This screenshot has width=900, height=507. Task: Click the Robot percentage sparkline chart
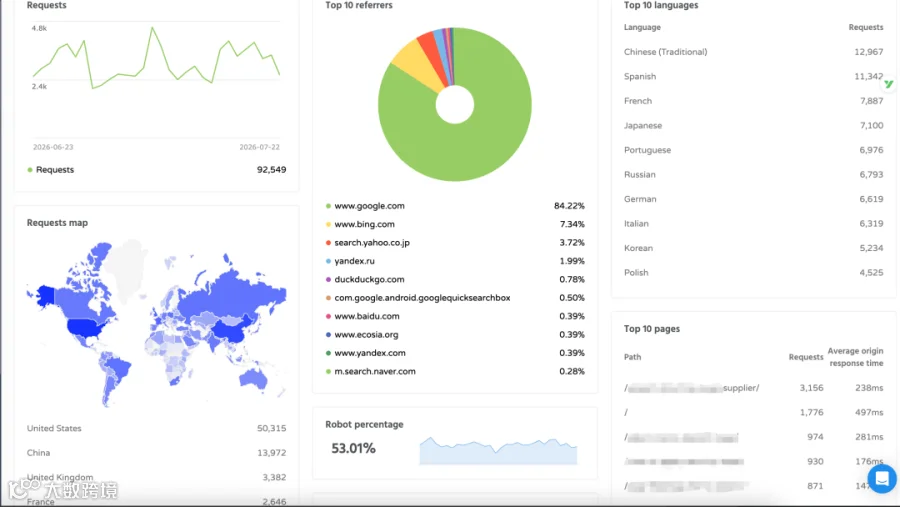tap(498, 451)
